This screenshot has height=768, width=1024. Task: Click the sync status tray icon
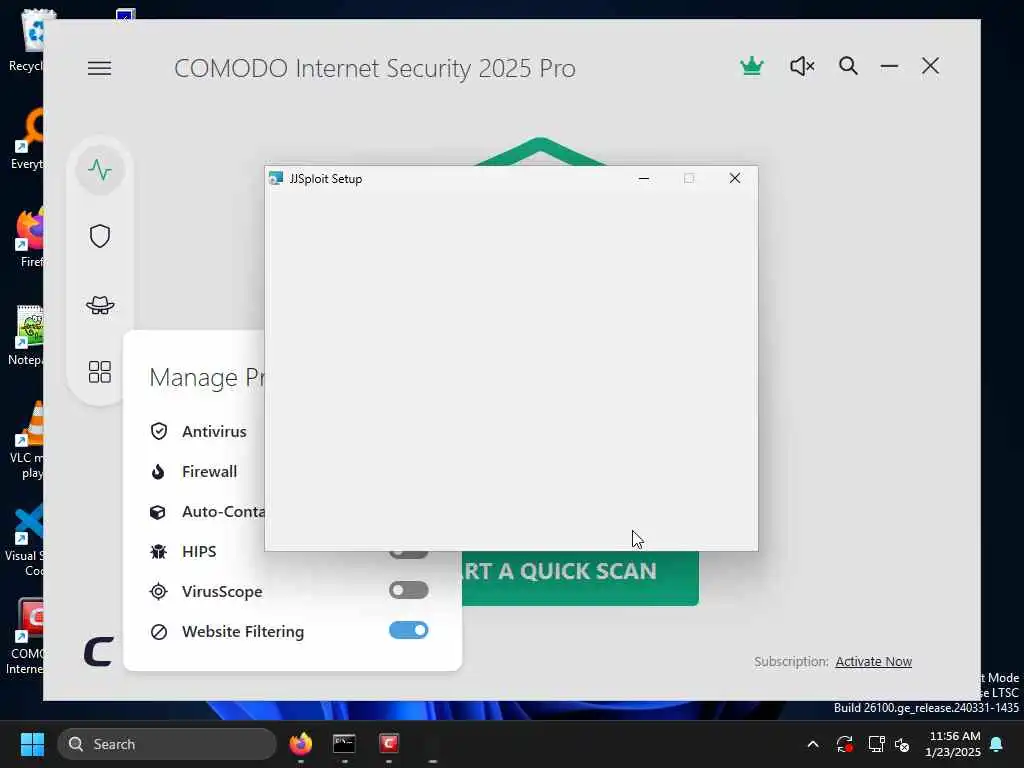(x=844, y=744)
